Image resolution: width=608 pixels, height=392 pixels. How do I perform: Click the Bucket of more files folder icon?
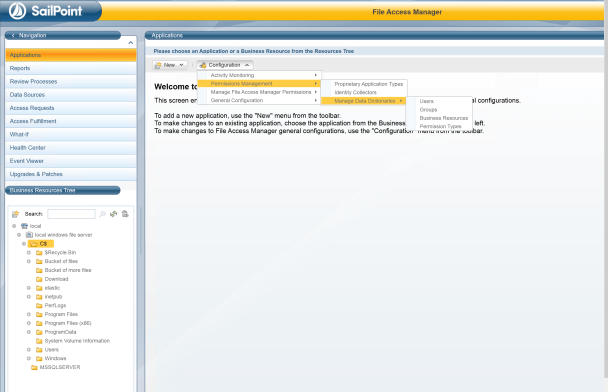(39, 270)
